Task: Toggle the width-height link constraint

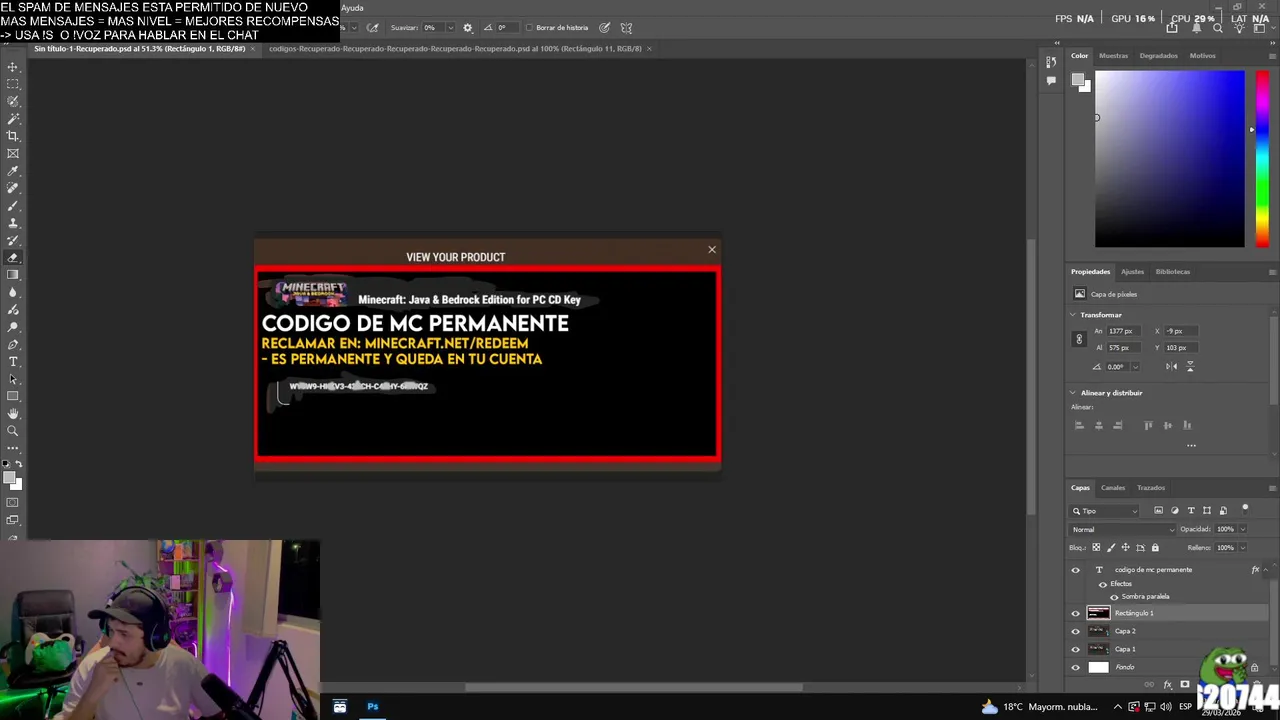Action: tap(1079, 339)
